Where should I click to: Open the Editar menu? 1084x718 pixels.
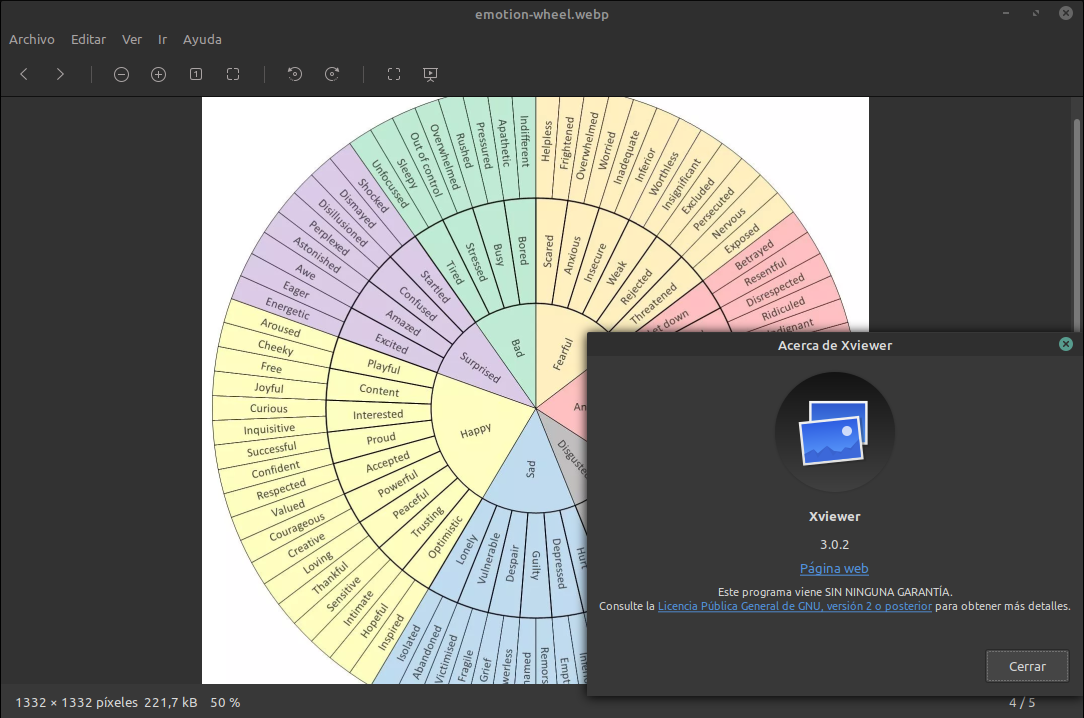point(88,39)
